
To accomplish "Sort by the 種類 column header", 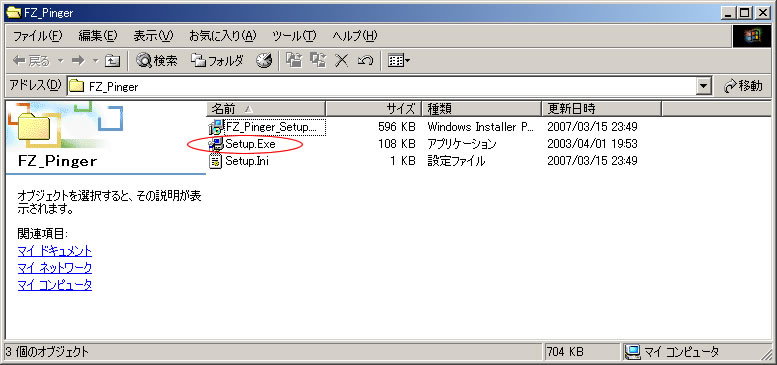I will [x=481, y=108].
